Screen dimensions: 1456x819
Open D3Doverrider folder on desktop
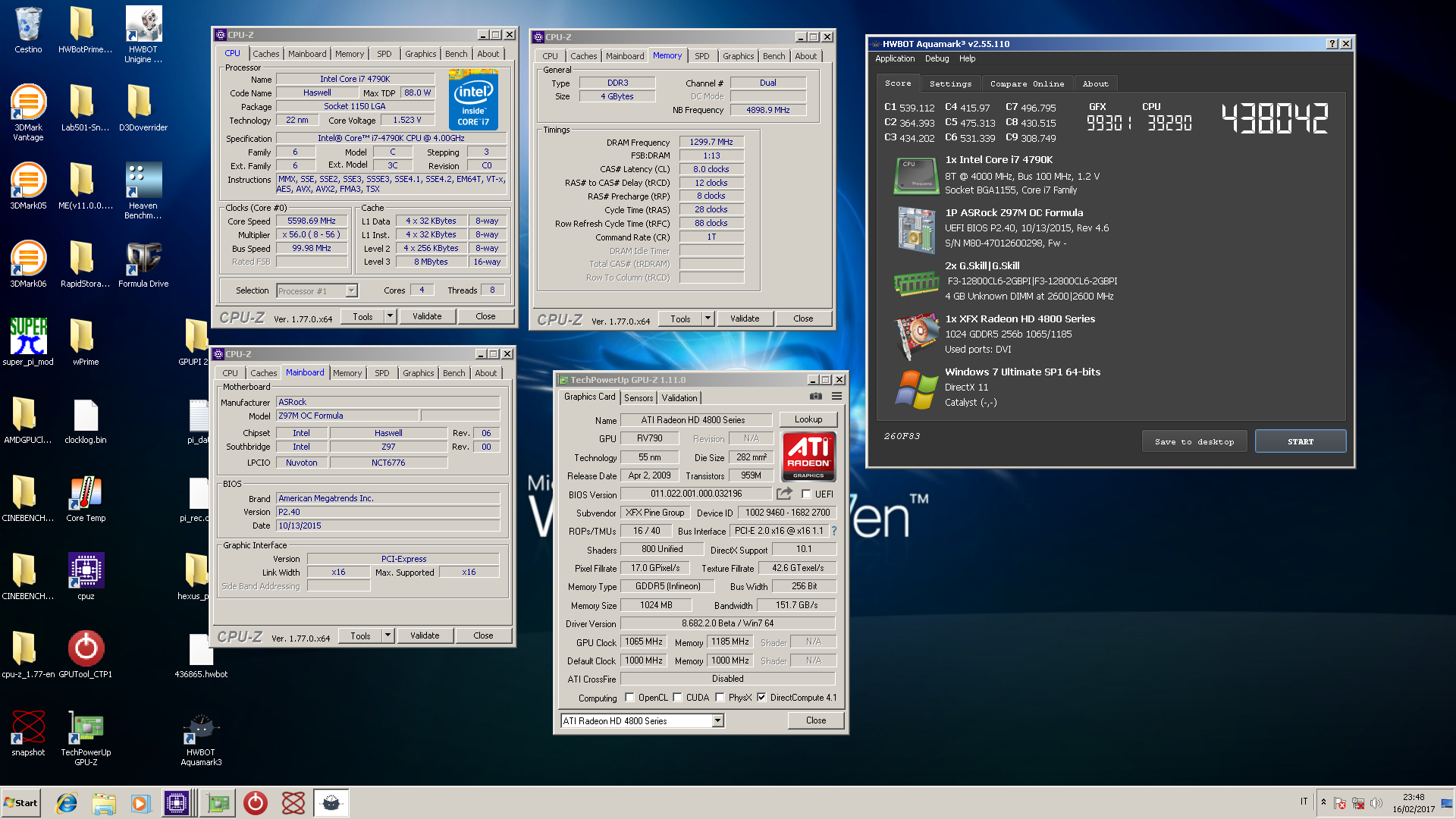coord(143,108)
